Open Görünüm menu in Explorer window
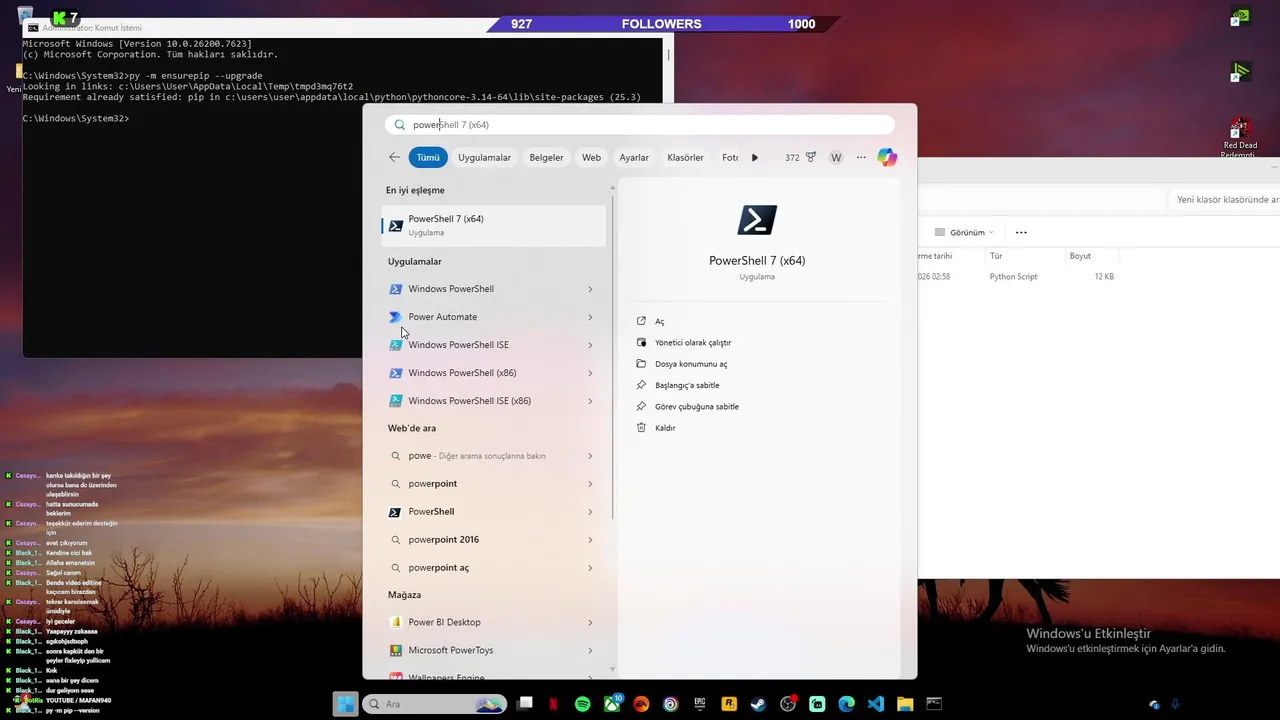Image resolution: width=1280 pixels, height=720 pixels. coord(965,232)
